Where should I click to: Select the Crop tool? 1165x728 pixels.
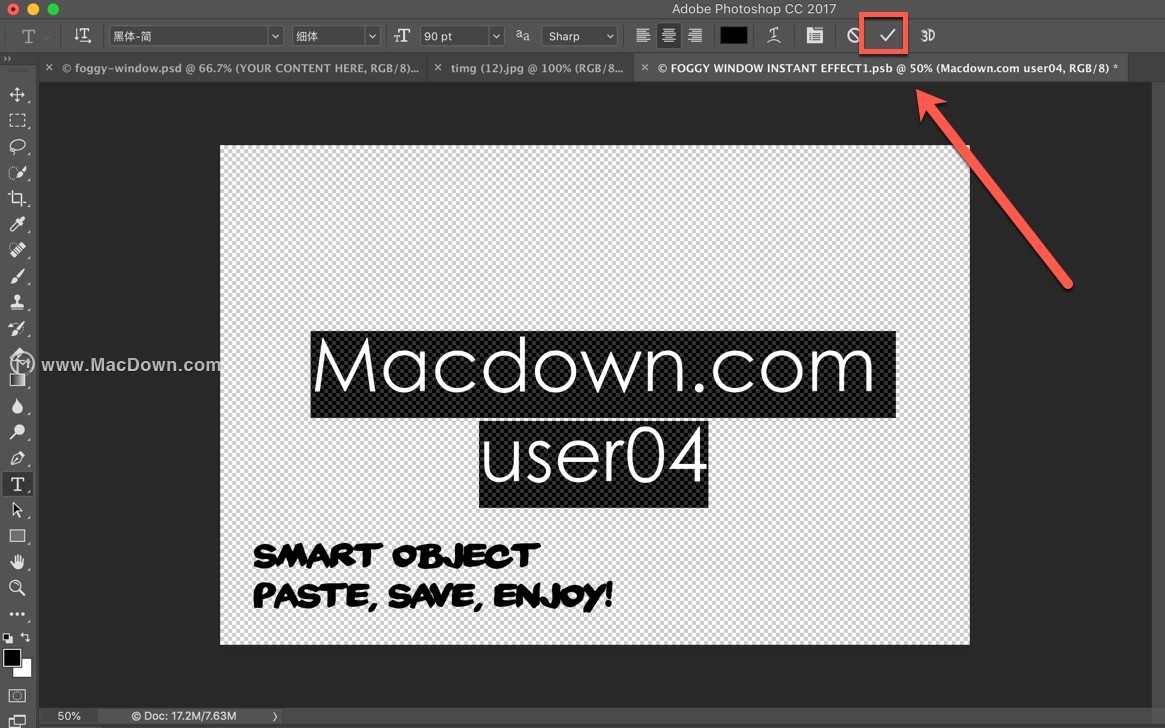(17, 198)
